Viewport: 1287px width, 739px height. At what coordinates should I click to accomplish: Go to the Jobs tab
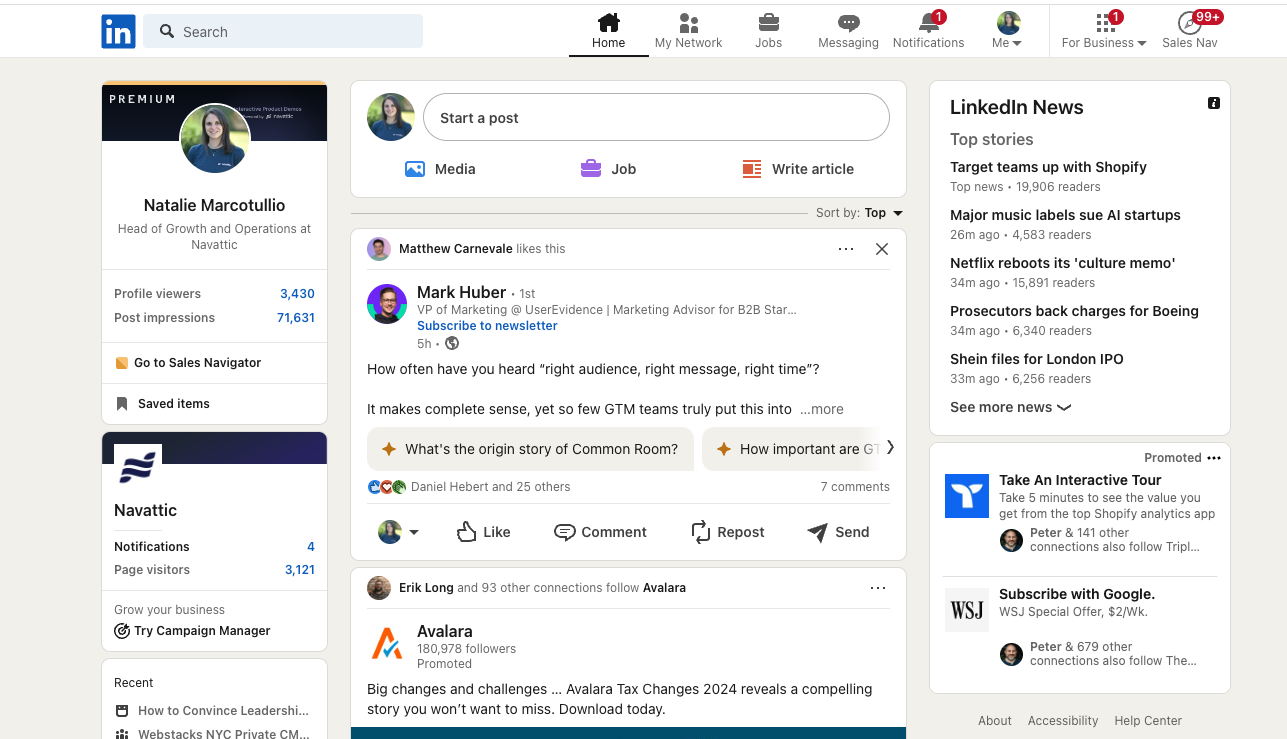tap(768, 31)
